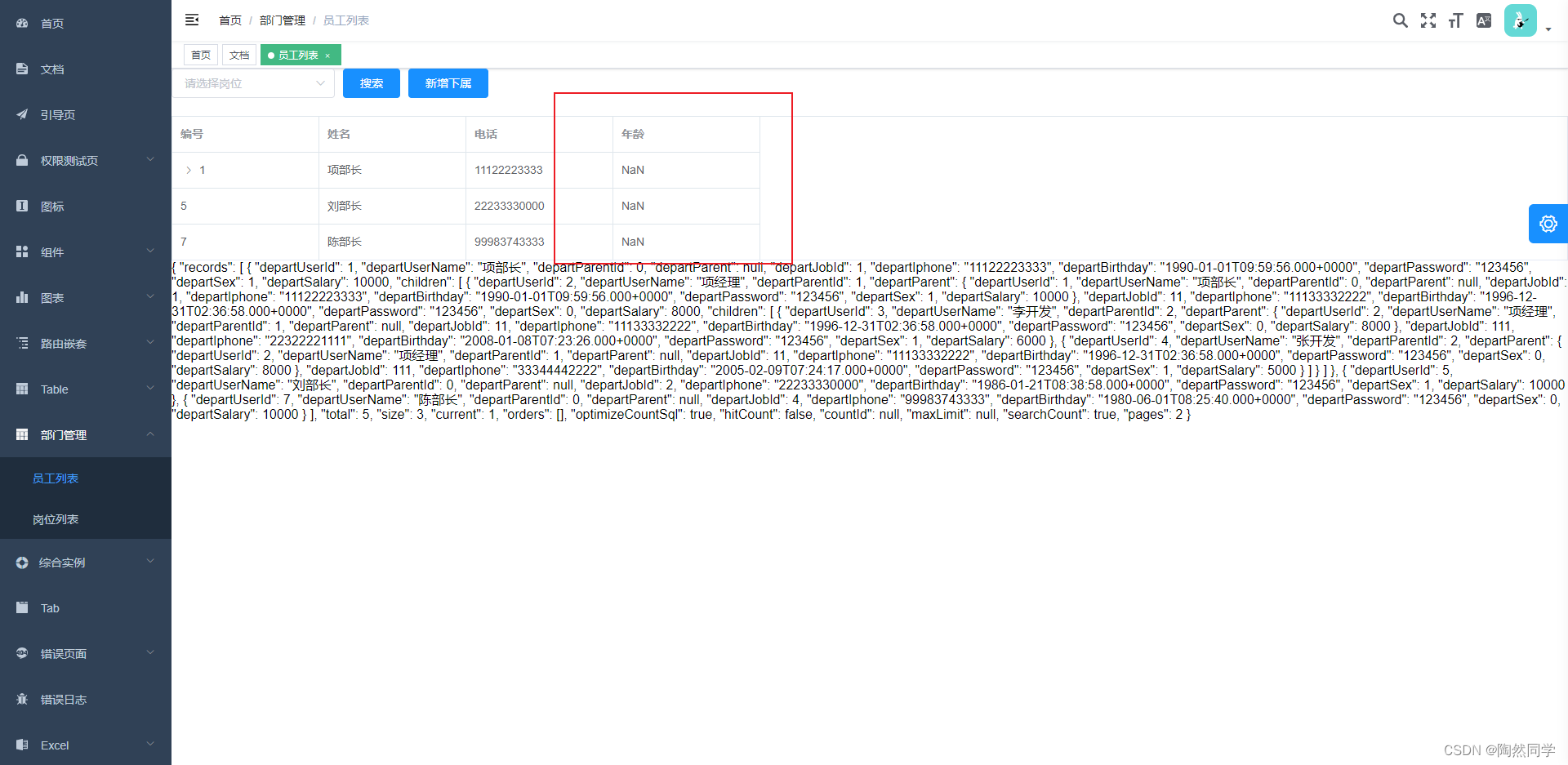Open the search magnifier icon in header
The width and height of the screenshot is (1568, 765).
[x=1400, y=20]
